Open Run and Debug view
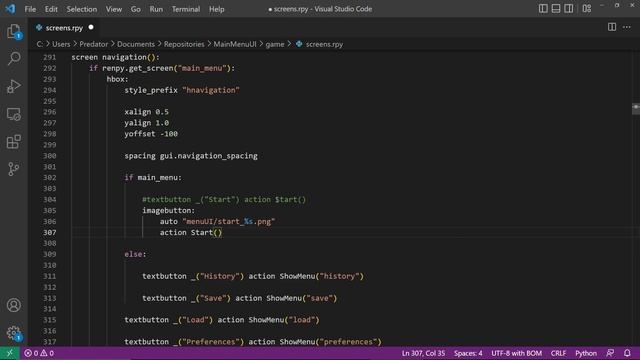Image resolution: width=640 pixels, height=360 pixels. tap(14, 86)
